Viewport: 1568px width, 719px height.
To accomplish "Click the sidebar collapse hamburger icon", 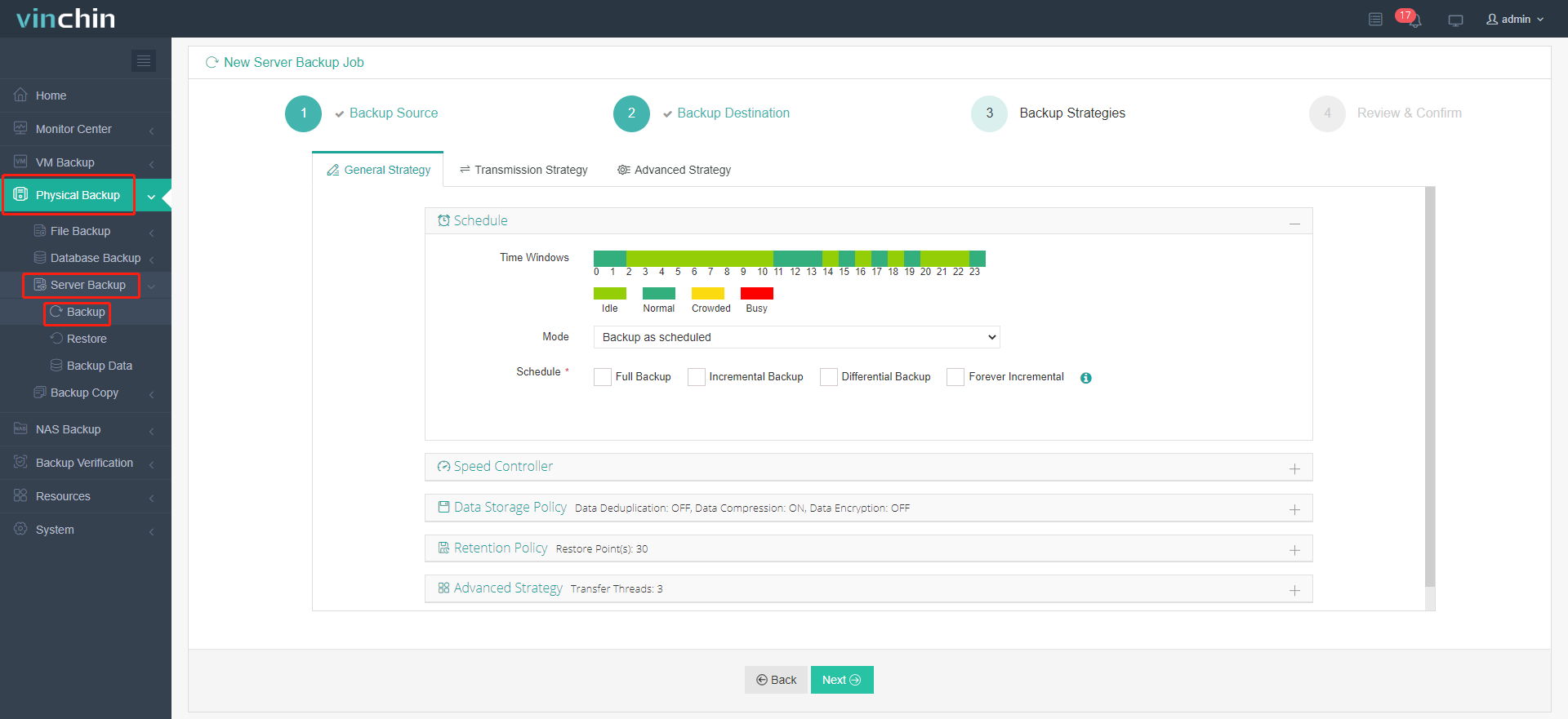I will [x=144, y=60].
